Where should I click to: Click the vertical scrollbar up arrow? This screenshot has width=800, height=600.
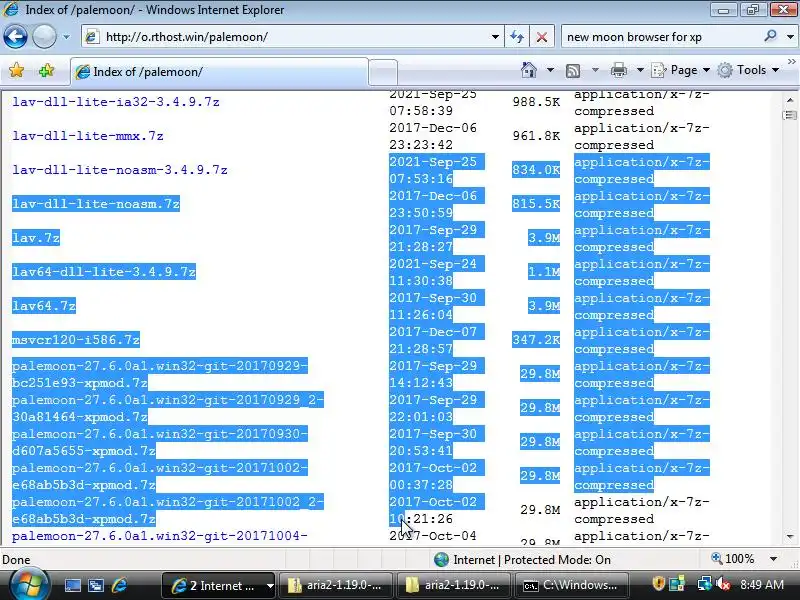click(x=790, y=100)
